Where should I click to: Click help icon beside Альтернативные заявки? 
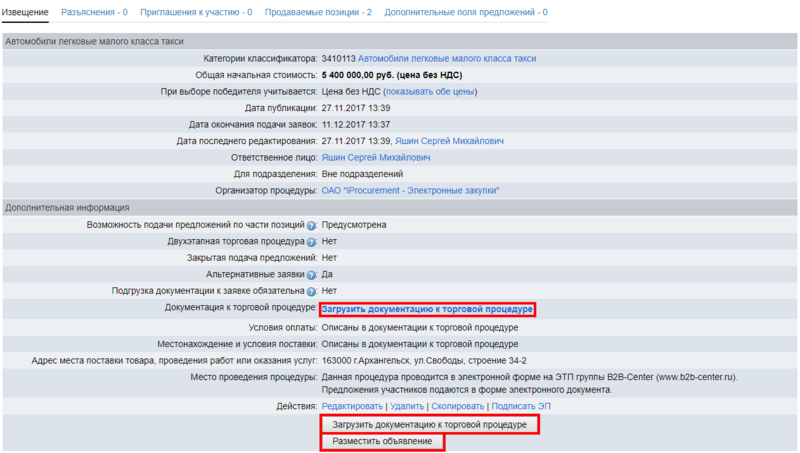coord(311,275)
